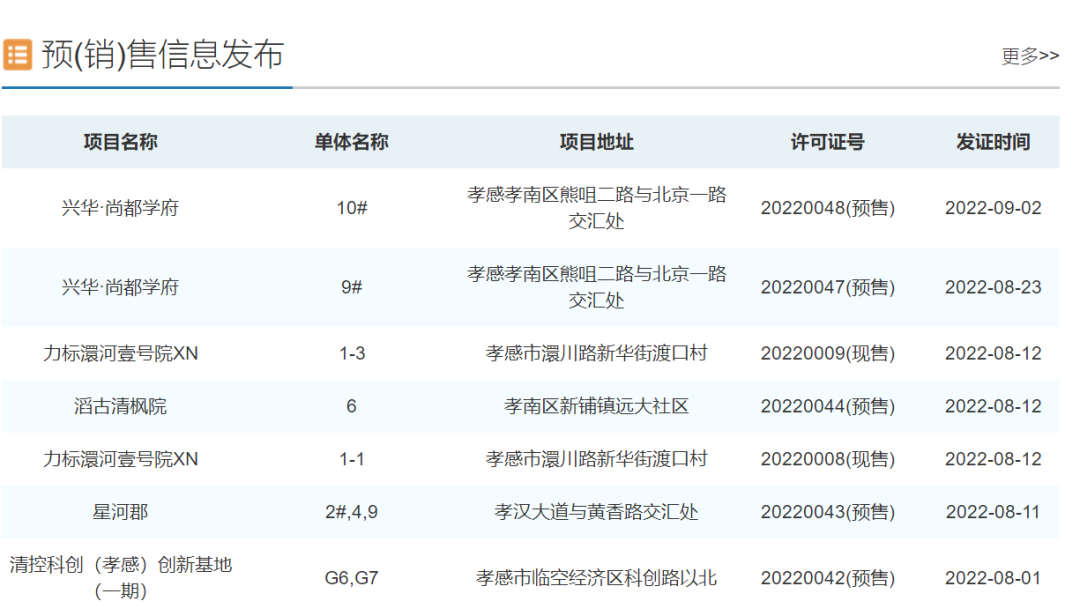Click the 单体名称 column header
The image size is (1080, 616).
coord(351,142)
